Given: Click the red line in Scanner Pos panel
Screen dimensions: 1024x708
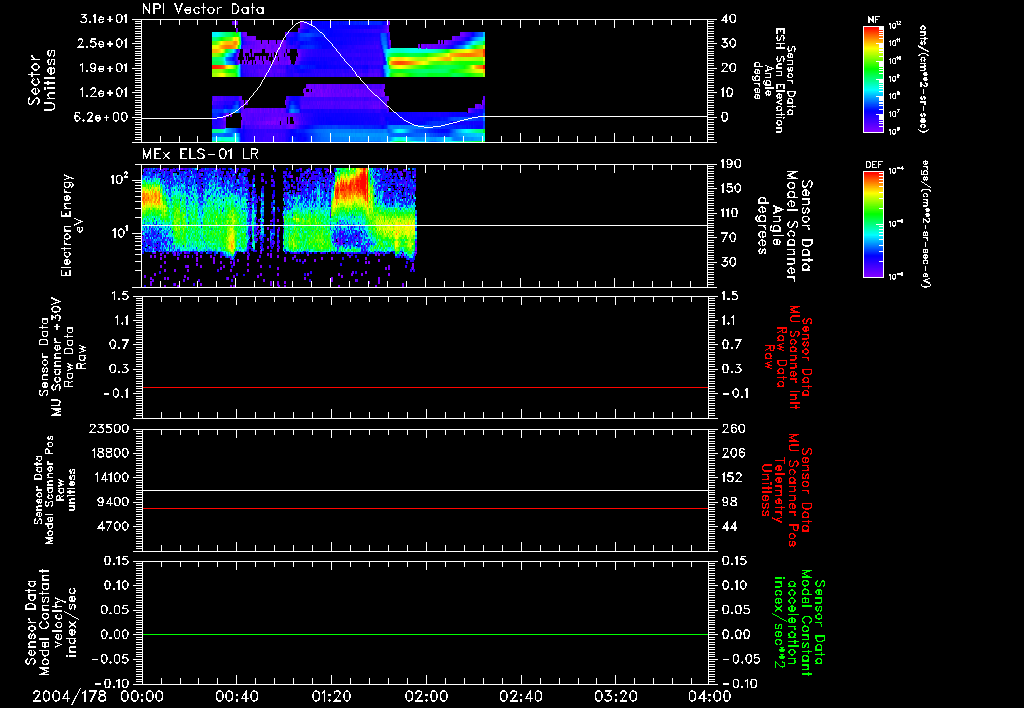Looking at the screenshot, I should point(425,508).
